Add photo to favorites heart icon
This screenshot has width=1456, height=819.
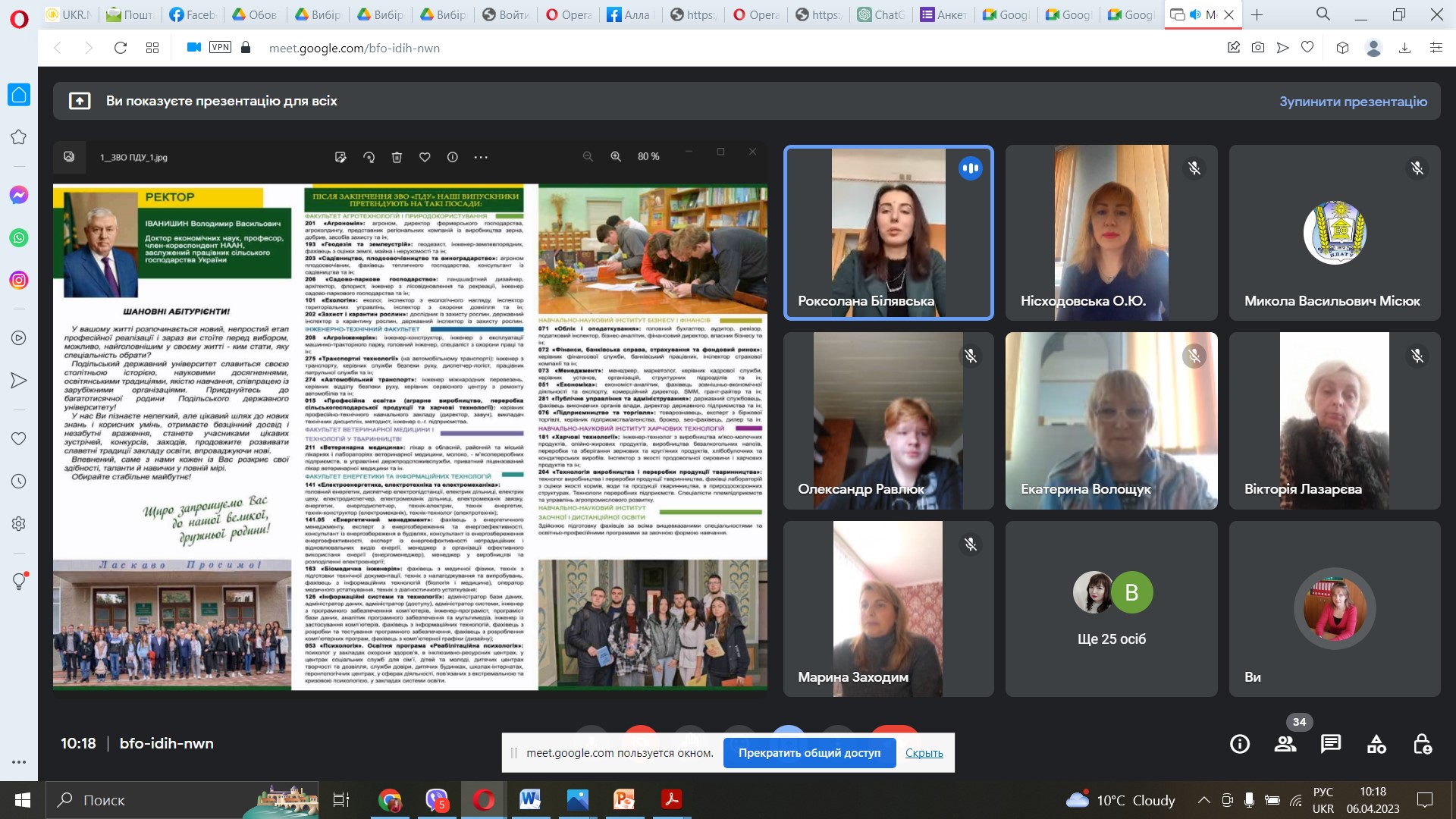click(x=425, y=157)
